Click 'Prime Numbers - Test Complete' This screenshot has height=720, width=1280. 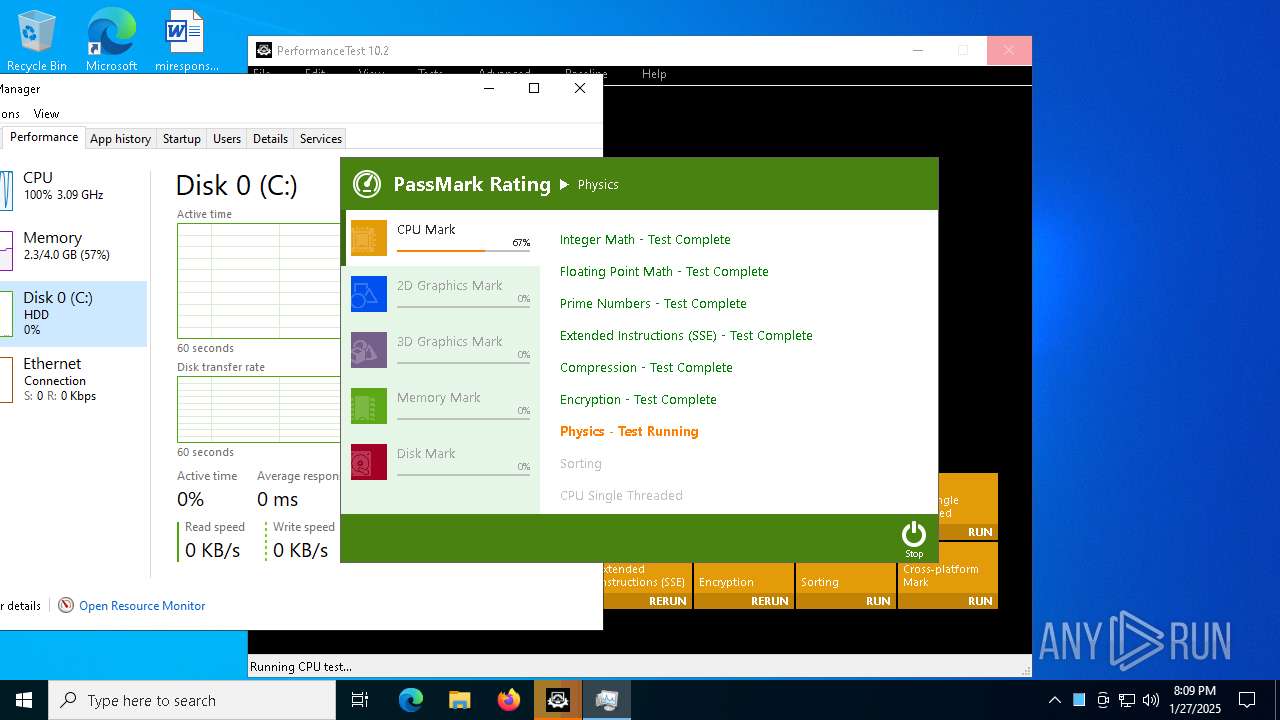(653, 303)
